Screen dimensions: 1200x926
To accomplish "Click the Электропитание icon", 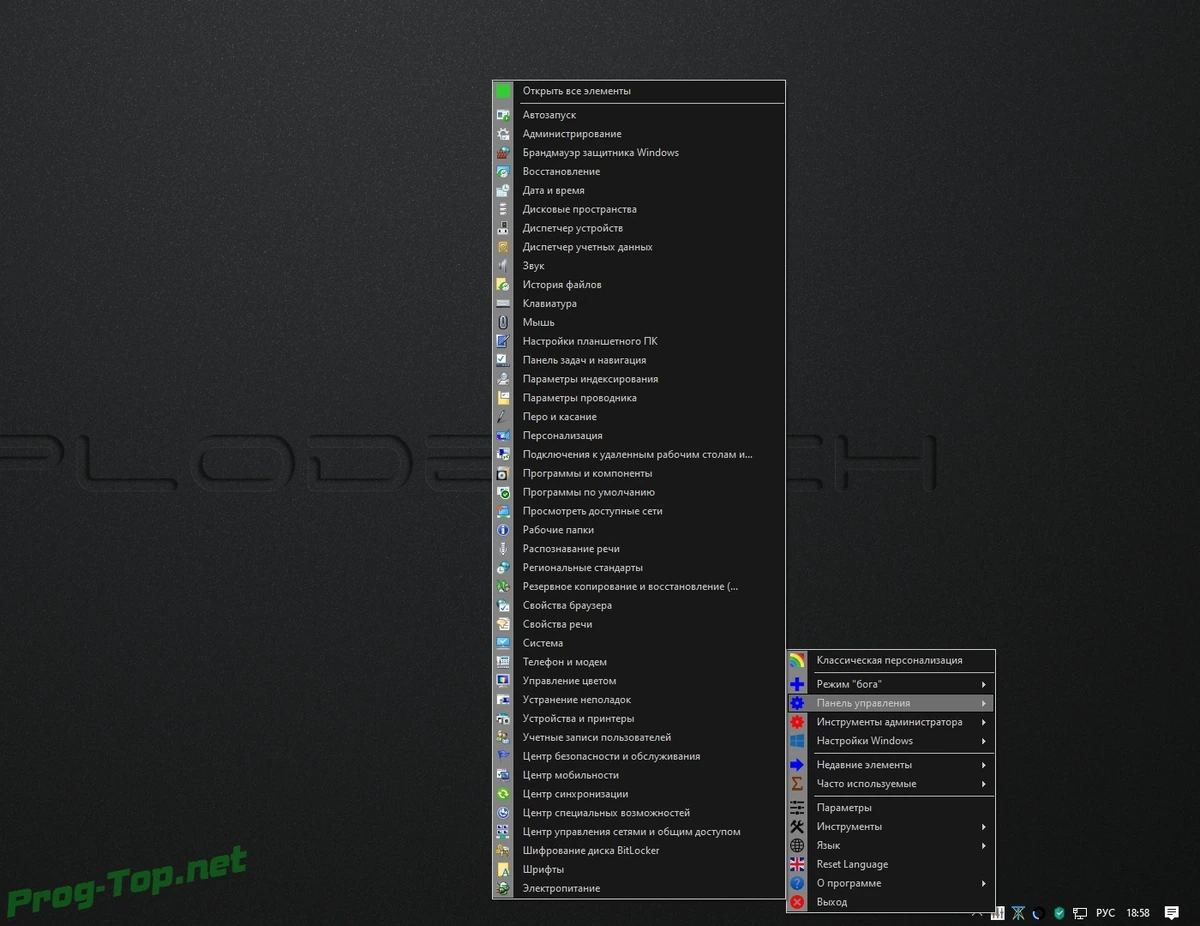I will click(503, 889).
